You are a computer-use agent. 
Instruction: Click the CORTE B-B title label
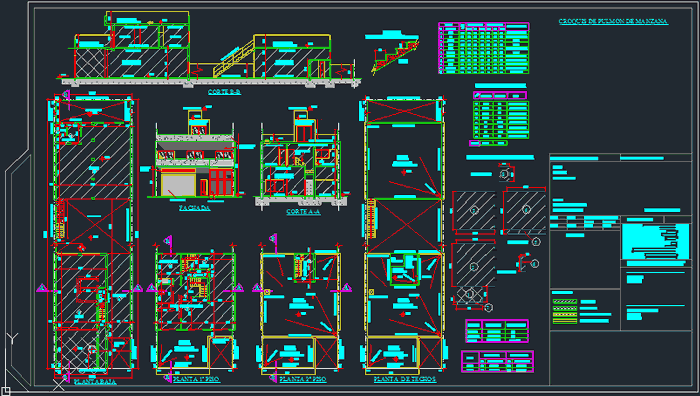coord(225,92)
